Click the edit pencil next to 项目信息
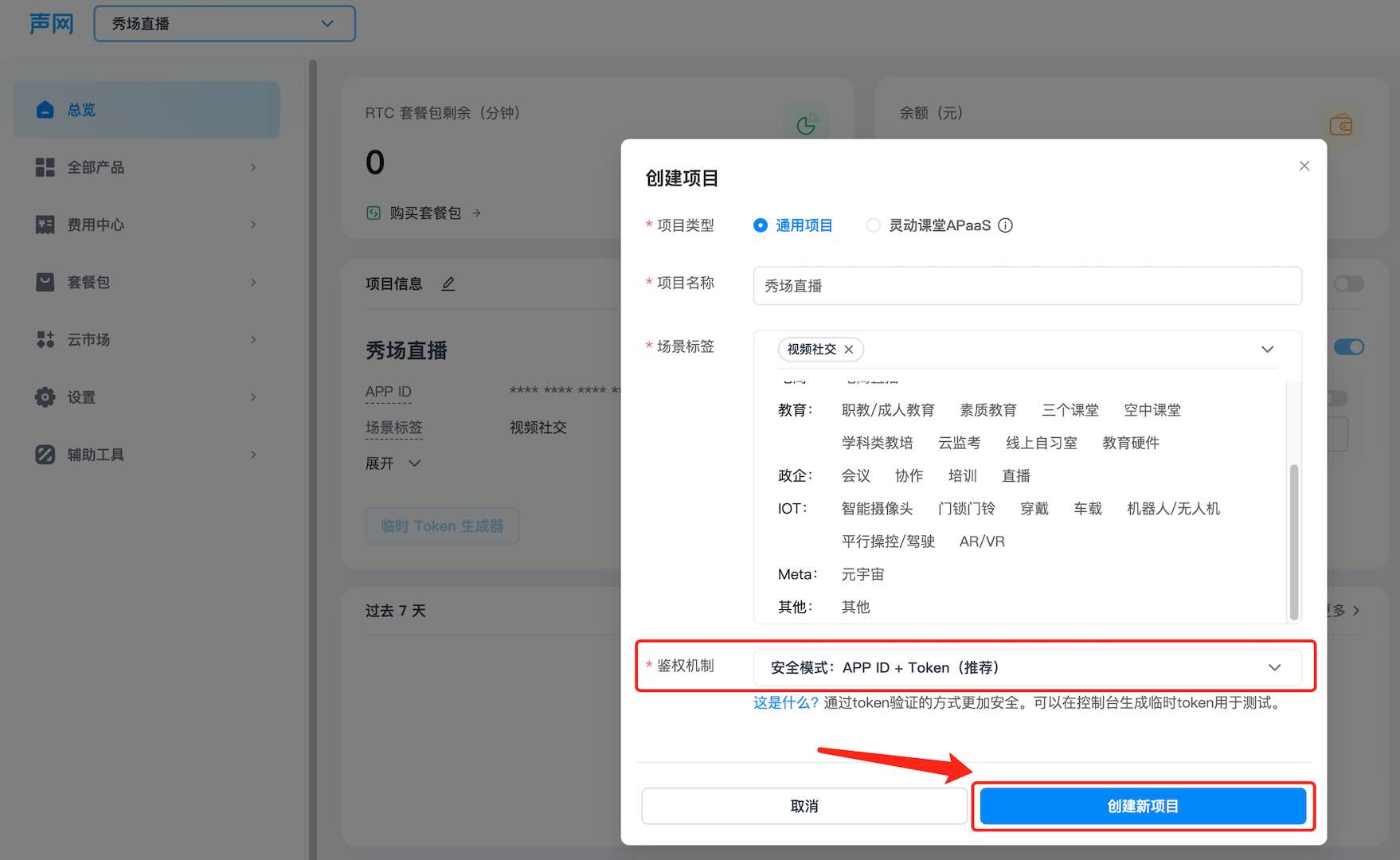Image resolution: width=1400 pixels, height=860 pixels. [x=448, y=283]
